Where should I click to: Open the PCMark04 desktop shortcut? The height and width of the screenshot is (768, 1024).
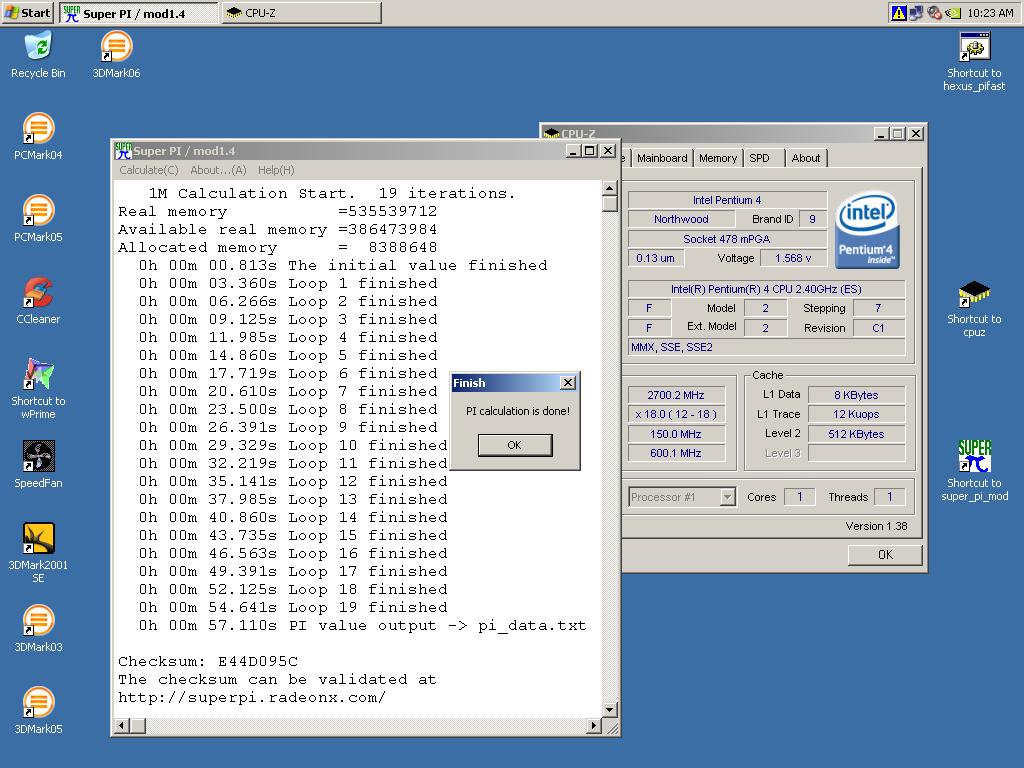coord(38,136)
